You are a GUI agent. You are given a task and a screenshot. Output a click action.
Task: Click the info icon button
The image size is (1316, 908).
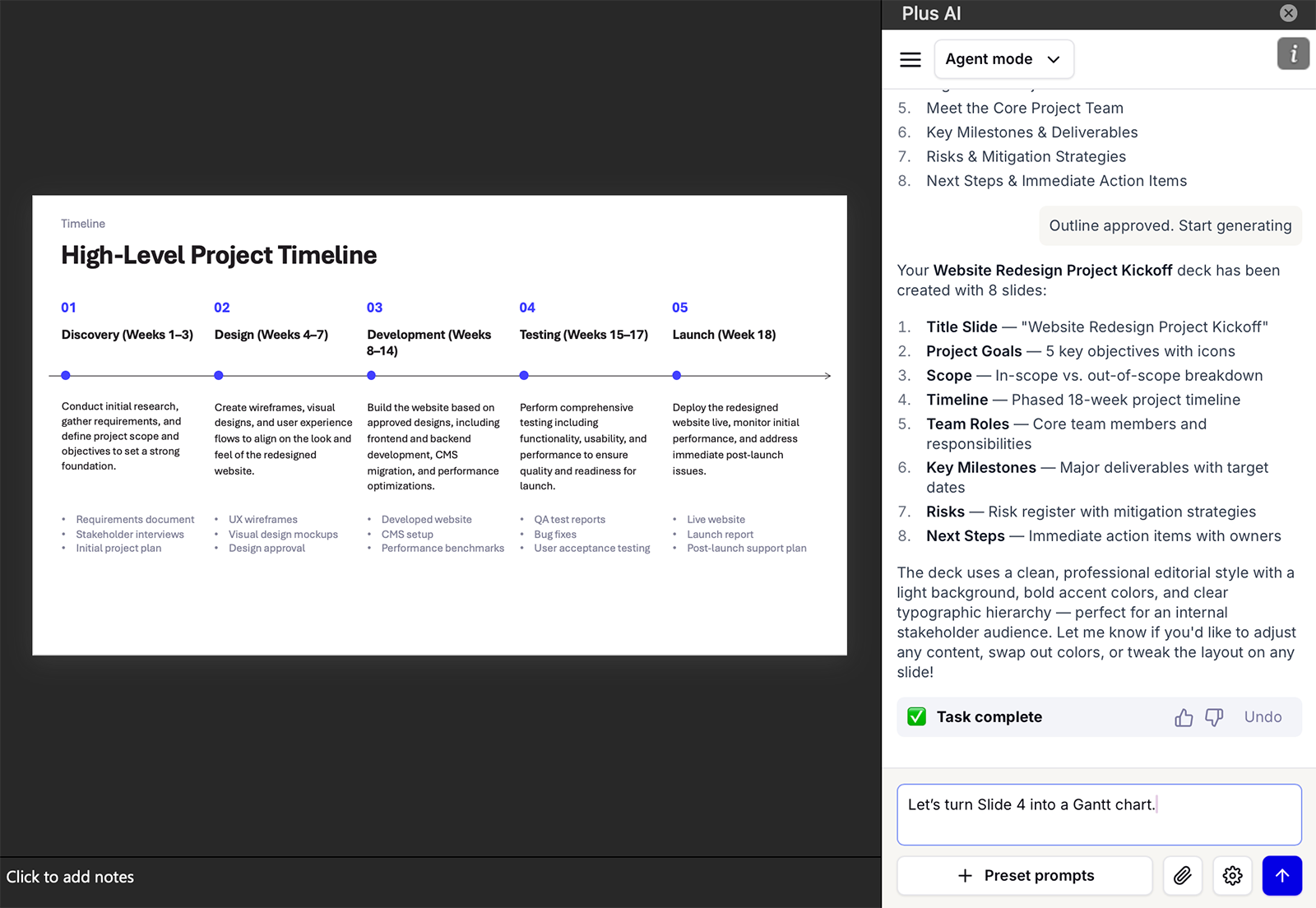click(1293, 54)
